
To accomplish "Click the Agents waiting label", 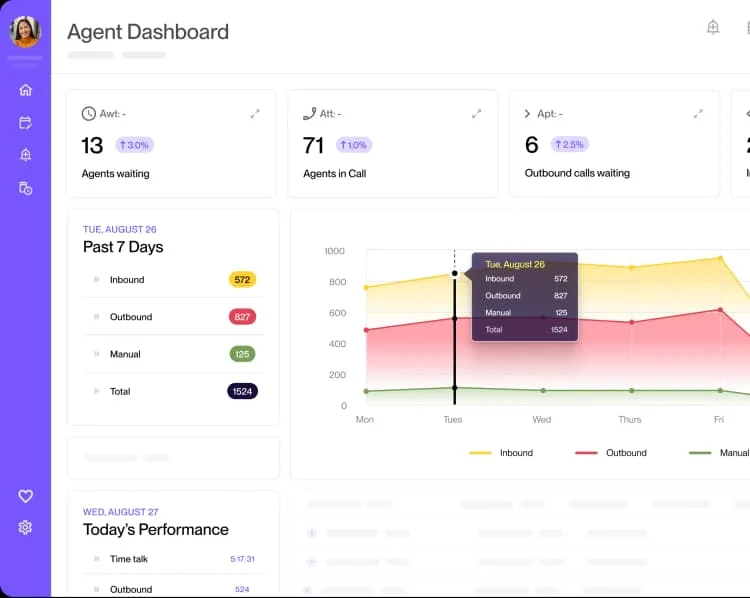I will (115, 174).
